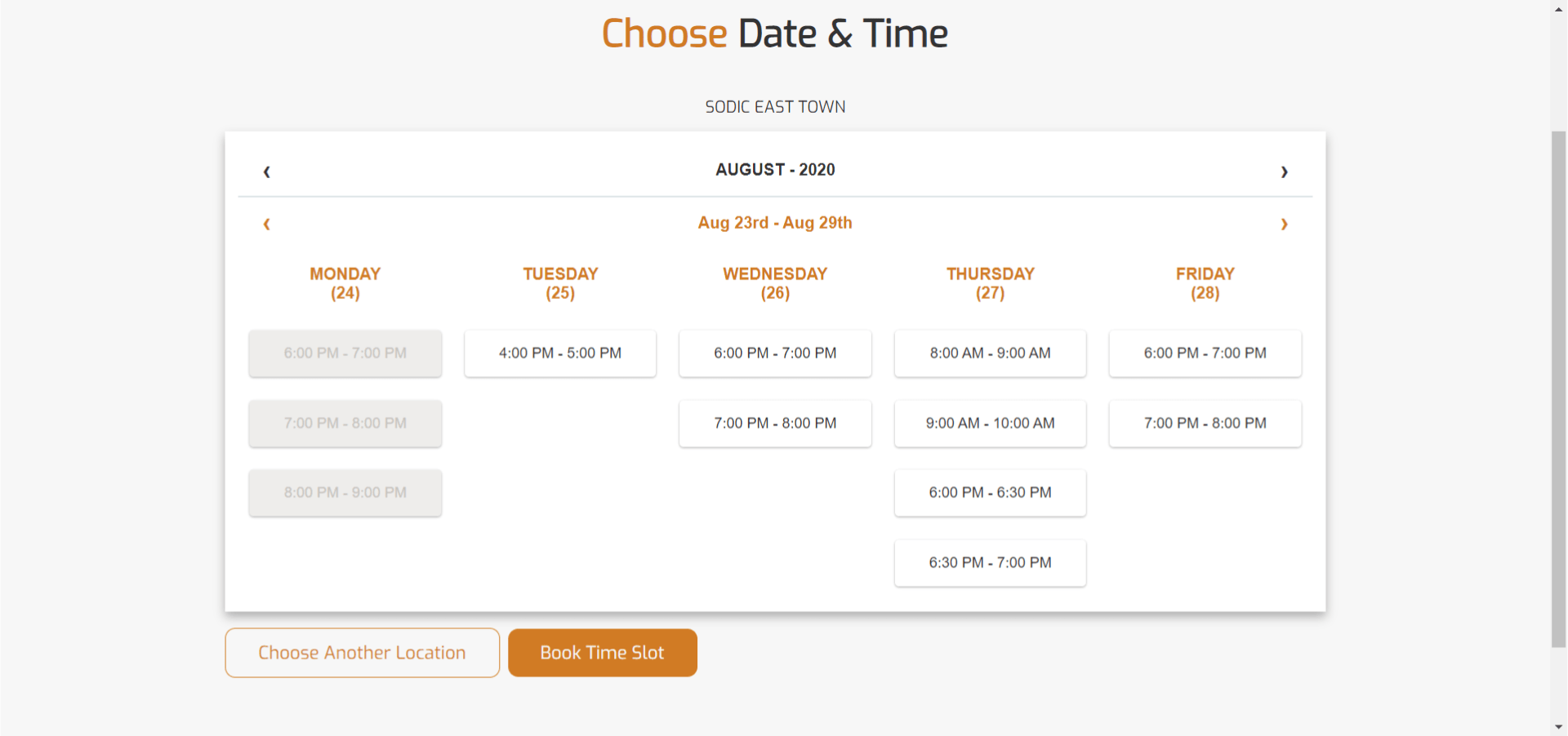Select Thursday 6:30 PM - 7:00 PM slot
The height and width of the screenshot is (736, 1568).
(990, 563)
